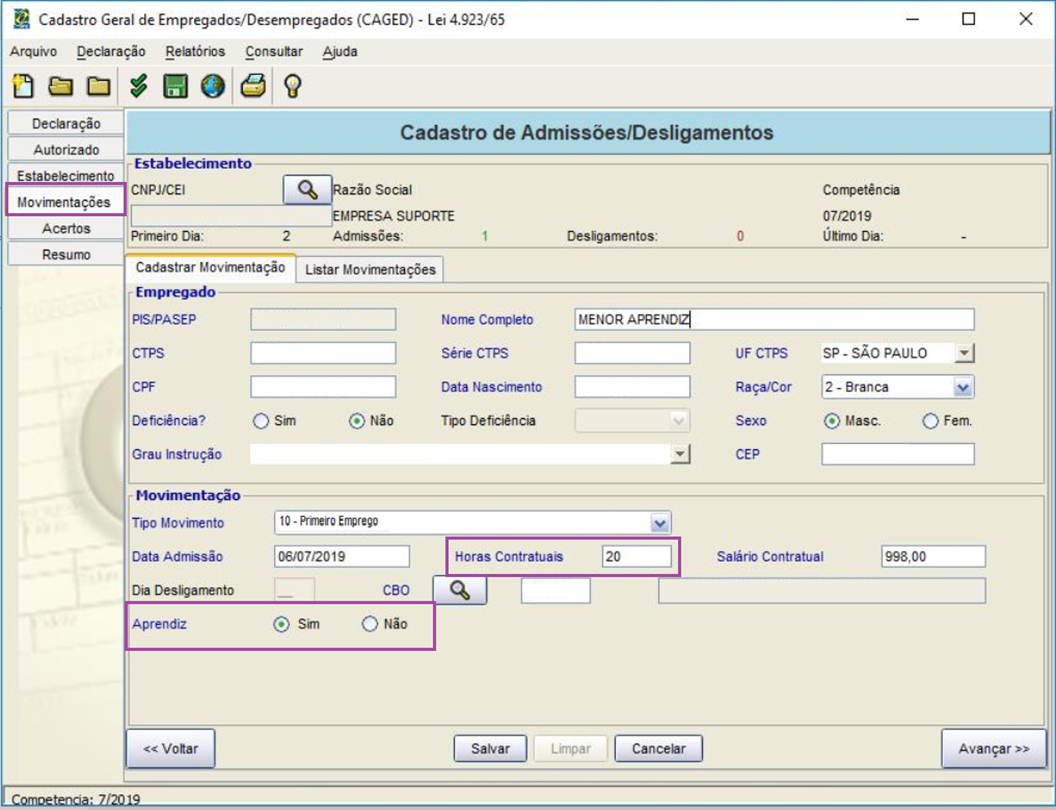
Task: Select Sim for Aprendiz
Action: (x=282, y=624)
